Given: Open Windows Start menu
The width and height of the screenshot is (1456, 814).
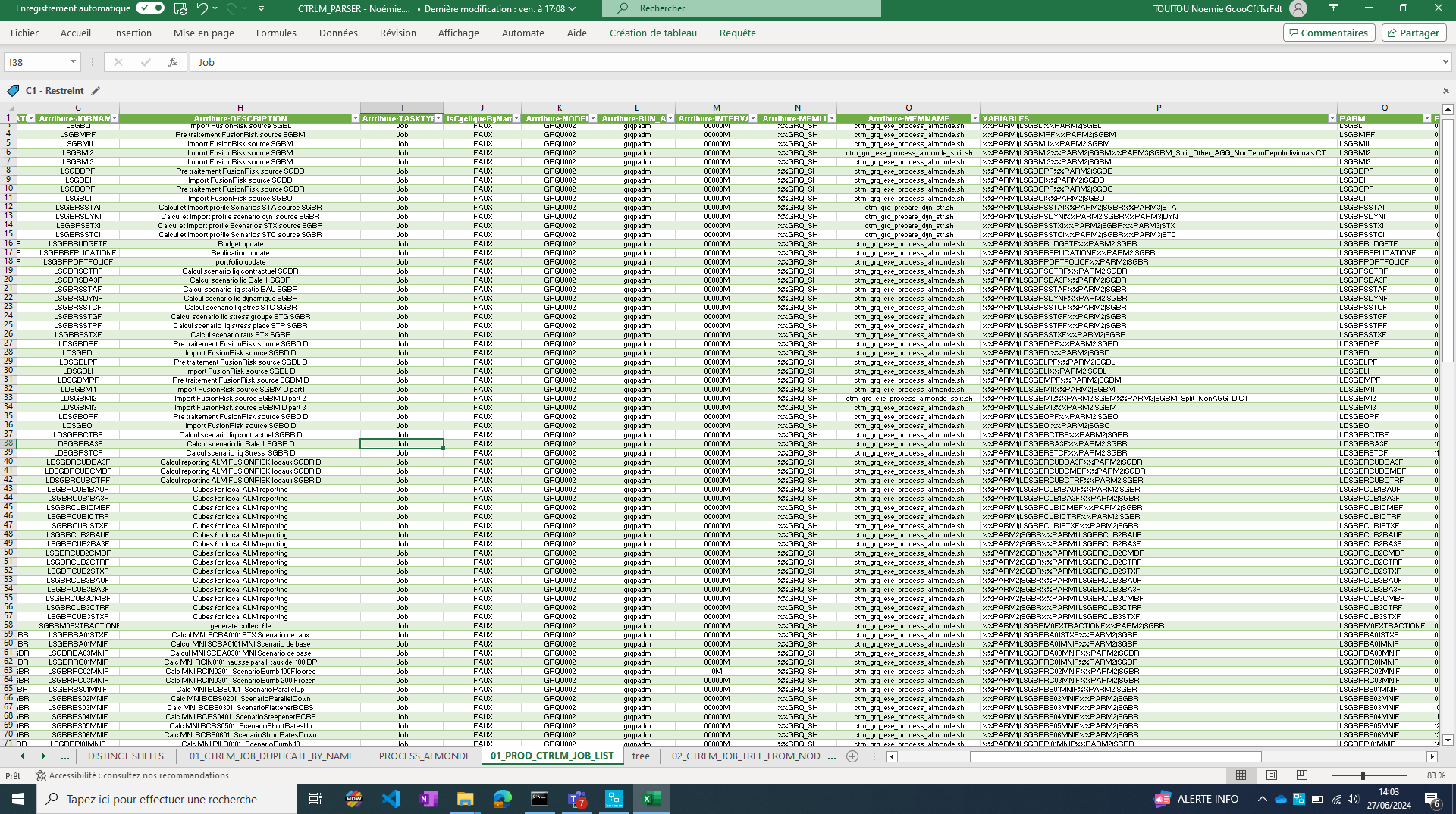Looking at the screenshot, I should [x=18, y=799].
